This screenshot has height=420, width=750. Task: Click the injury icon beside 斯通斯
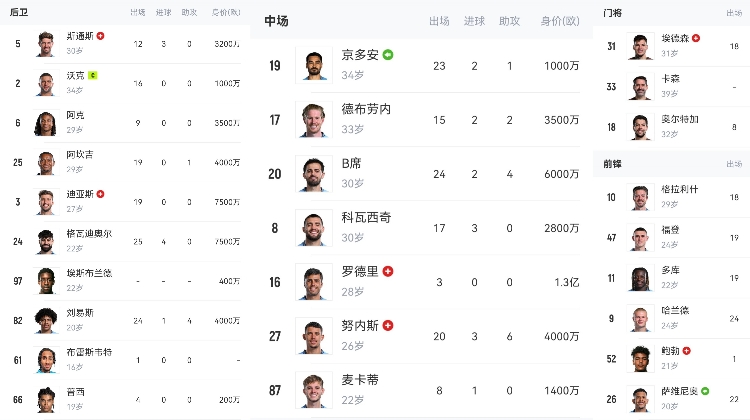pos(100,35)
